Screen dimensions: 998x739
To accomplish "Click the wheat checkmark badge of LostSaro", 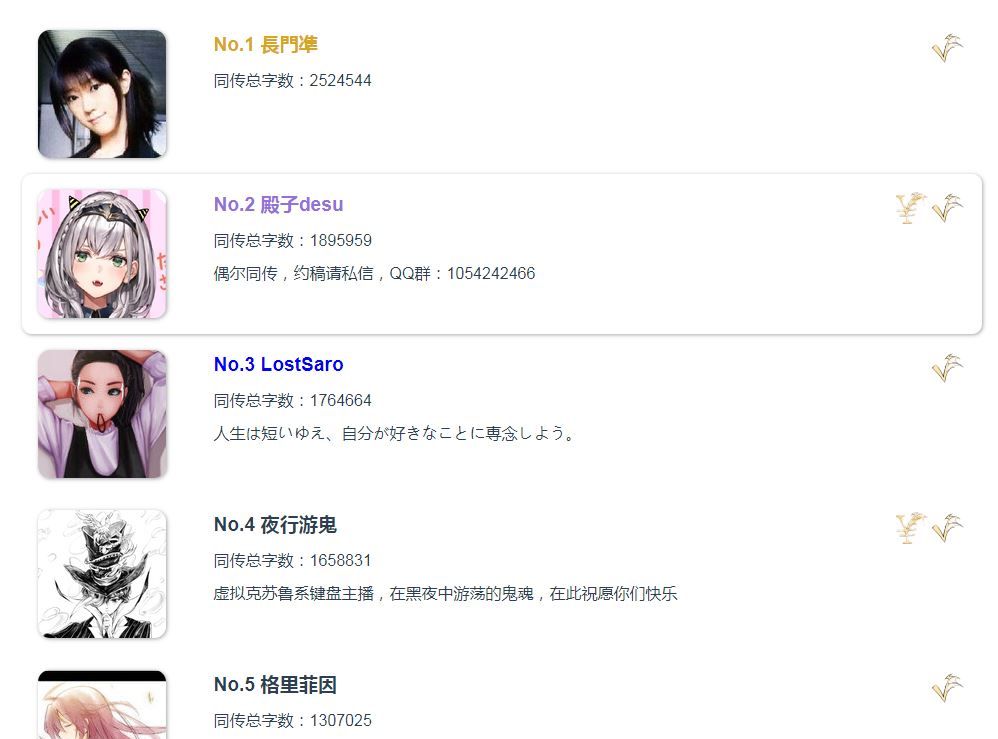I will [948, 368].
